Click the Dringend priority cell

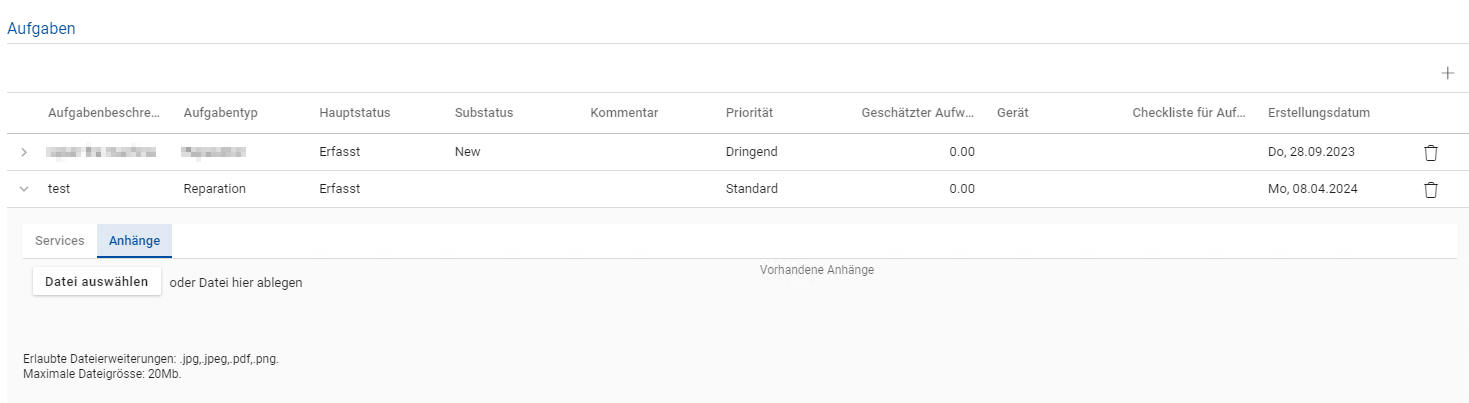(x=751, y=152)
